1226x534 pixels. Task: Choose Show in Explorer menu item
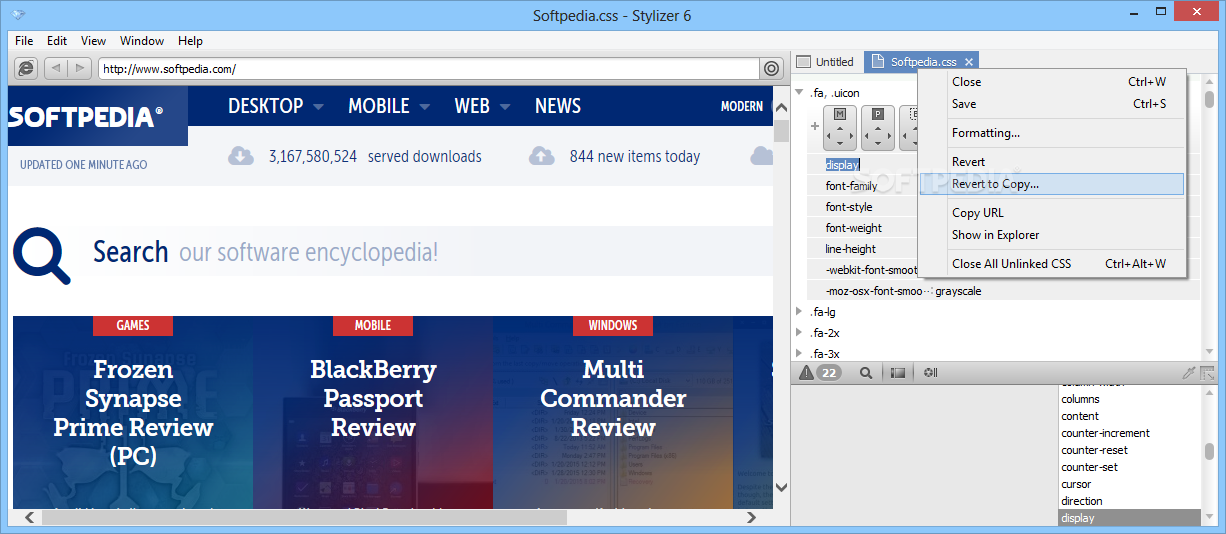(1052, 235)
